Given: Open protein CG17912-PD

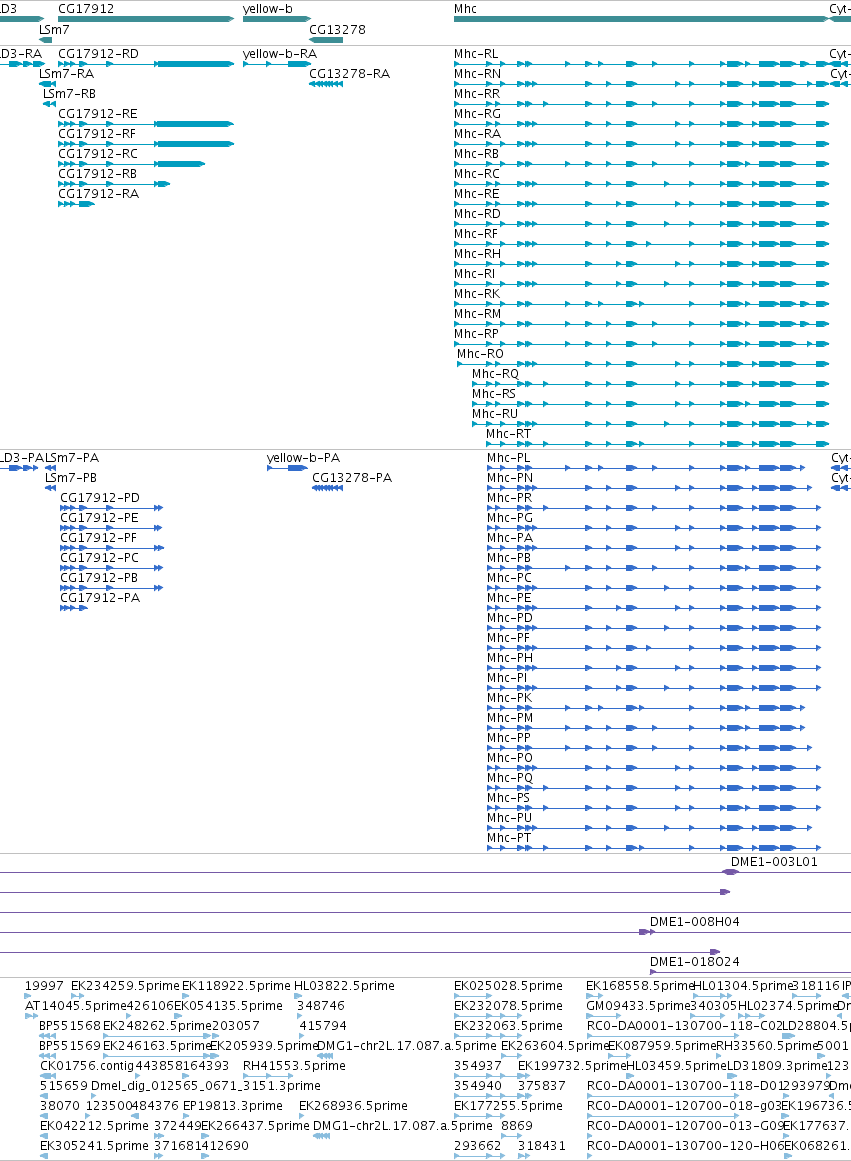Looking at the screenshot, I should click(100, 498).
